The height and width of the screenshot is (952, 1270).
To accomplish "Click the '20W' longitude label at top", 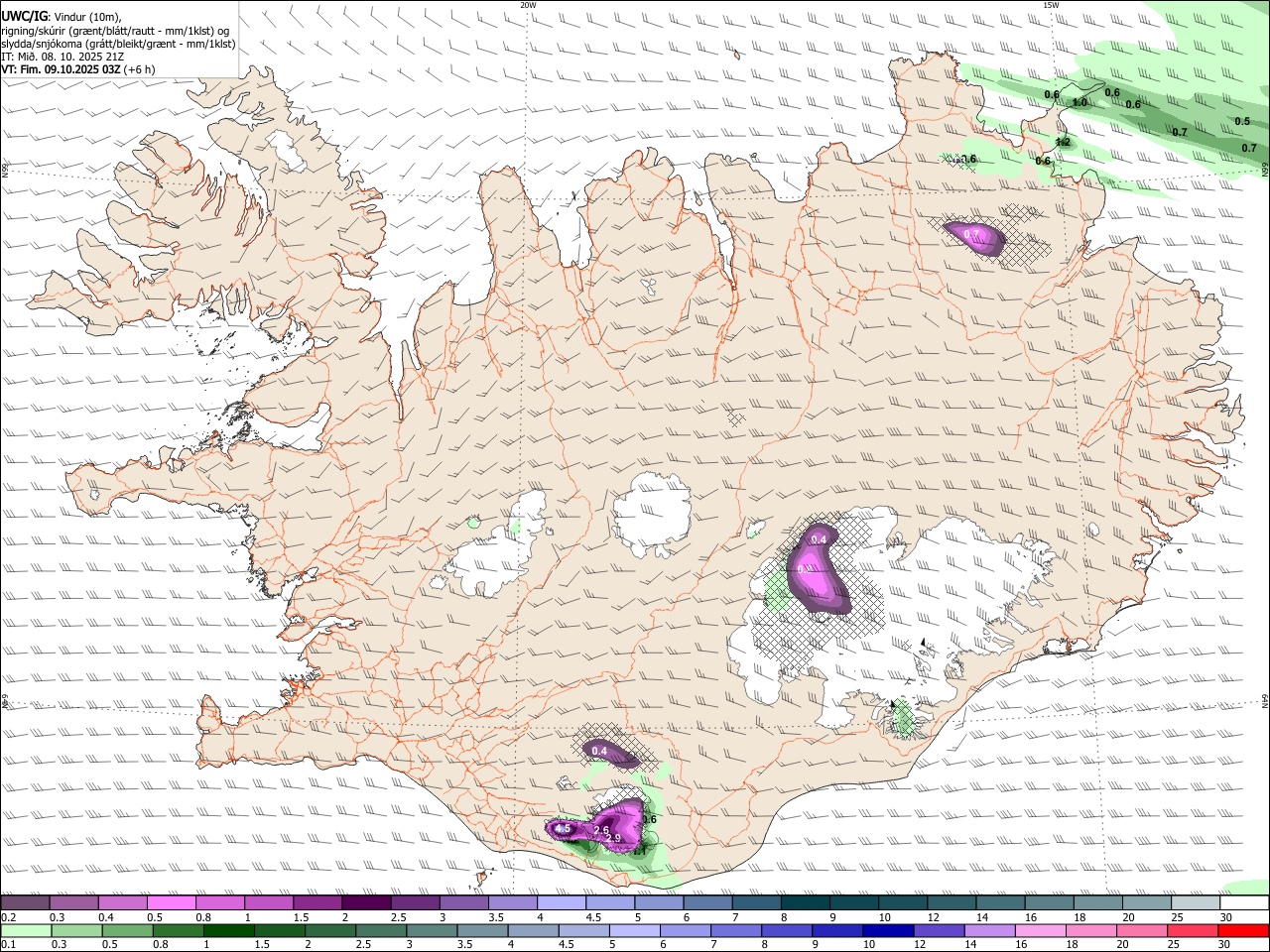I will click(528, 5).
